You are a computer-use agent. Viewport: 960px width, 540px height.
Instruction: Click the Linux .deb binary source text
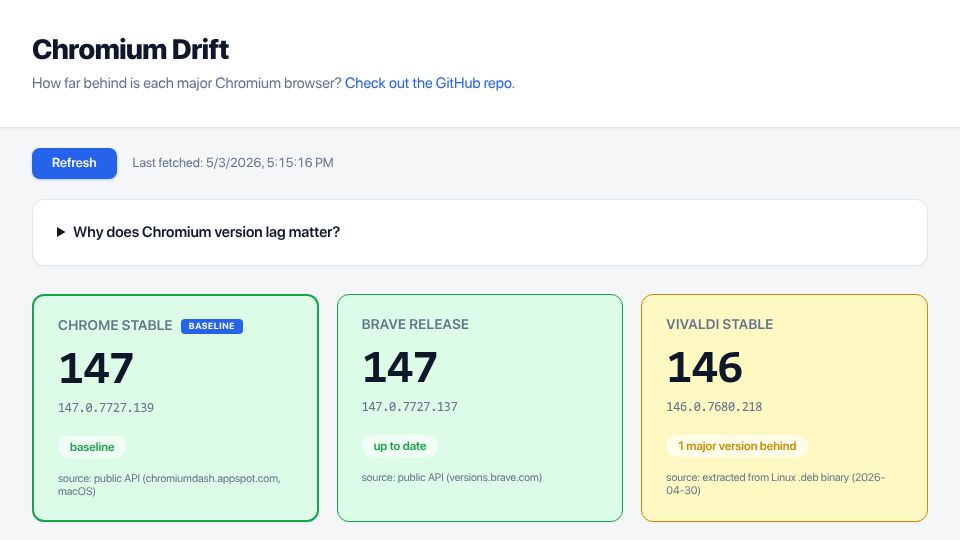coord(776,484)
